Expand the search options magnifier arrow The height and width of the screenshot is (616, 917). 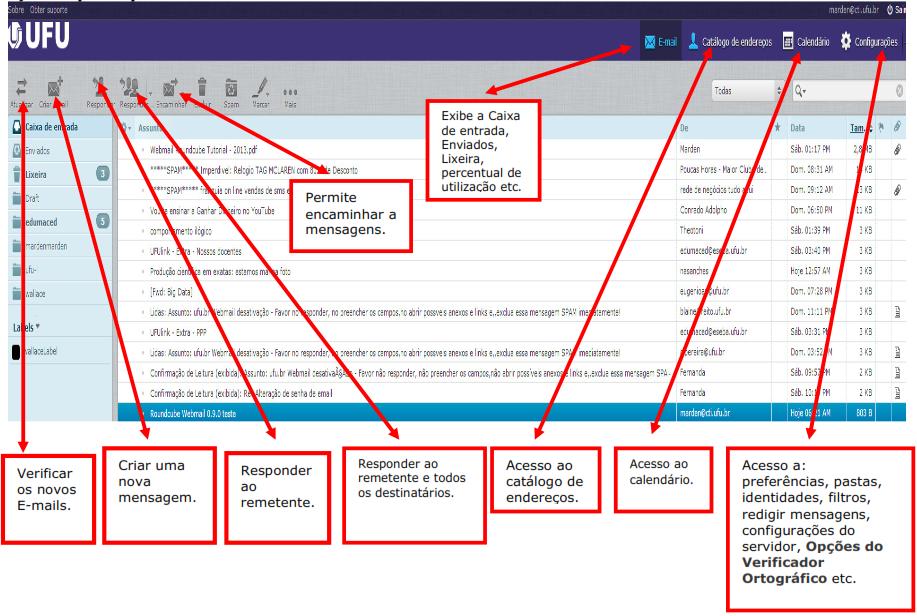(x=801, y=90)
